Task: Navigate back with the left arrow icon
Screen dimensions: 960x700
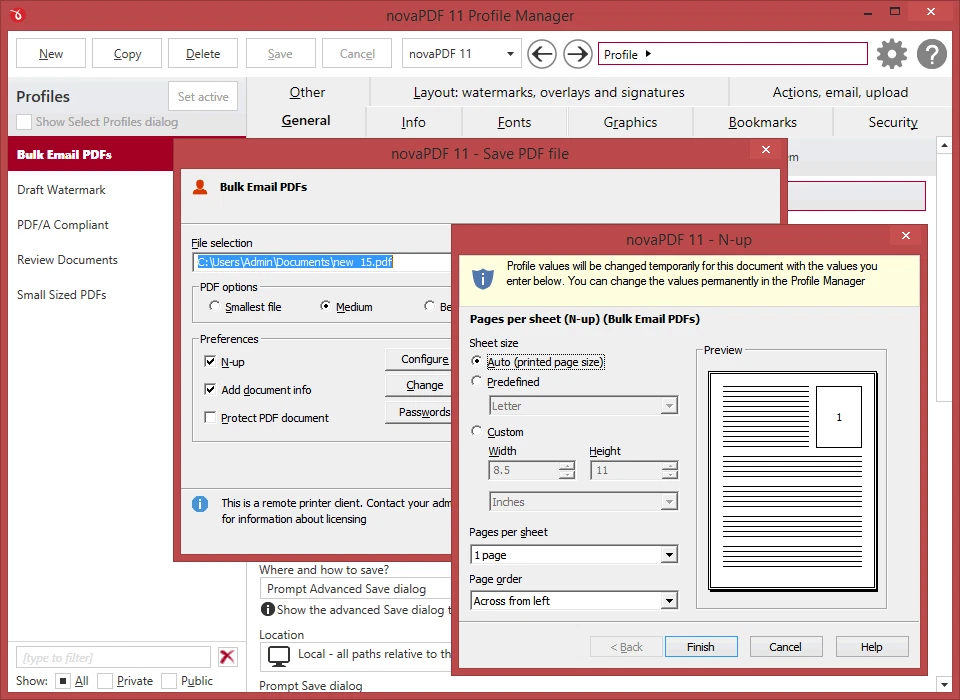Action: coord(541,53)
